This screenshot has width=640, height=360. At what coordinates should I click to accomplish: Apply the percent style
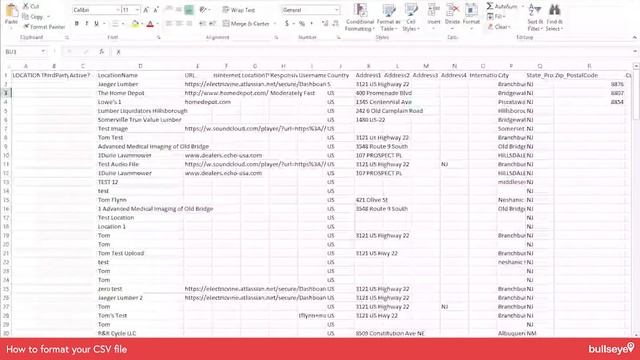tap(302, 24)
